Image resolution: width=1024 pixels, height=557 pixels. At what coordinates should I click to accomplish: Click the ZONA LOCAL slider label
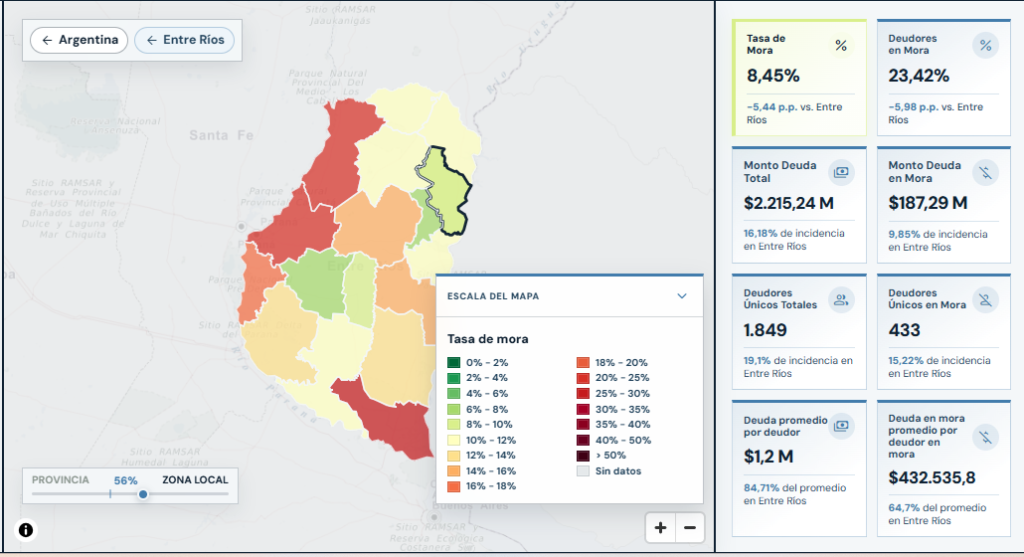[195, 480]
